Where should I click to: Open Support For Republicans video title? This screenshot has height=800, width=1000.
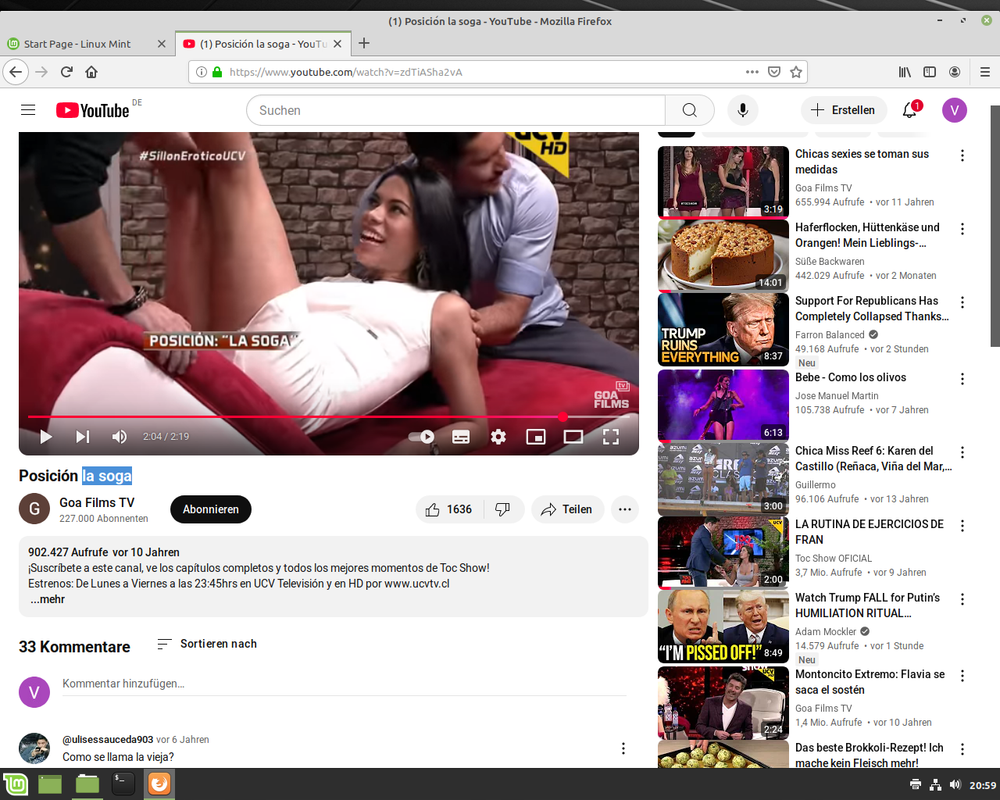pyautogui.click(x=871, y=308)
